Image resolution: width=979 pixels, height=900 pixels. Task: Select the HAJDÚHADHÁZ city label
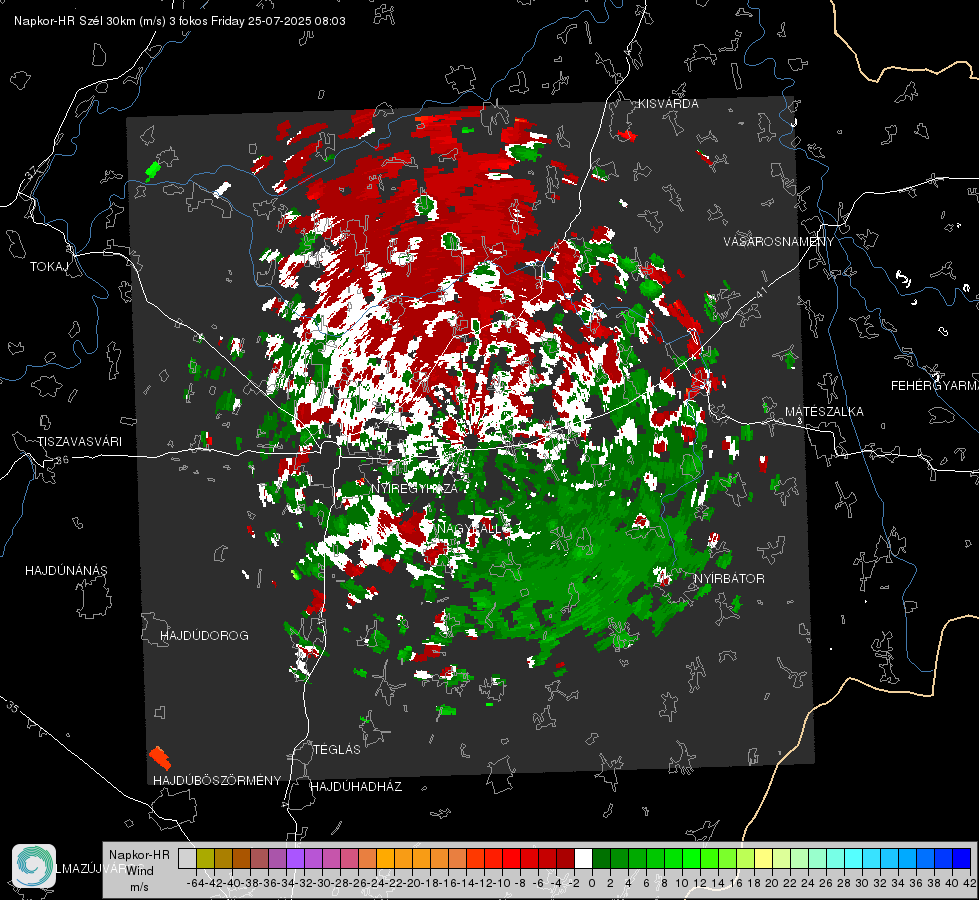click(356, 787)
